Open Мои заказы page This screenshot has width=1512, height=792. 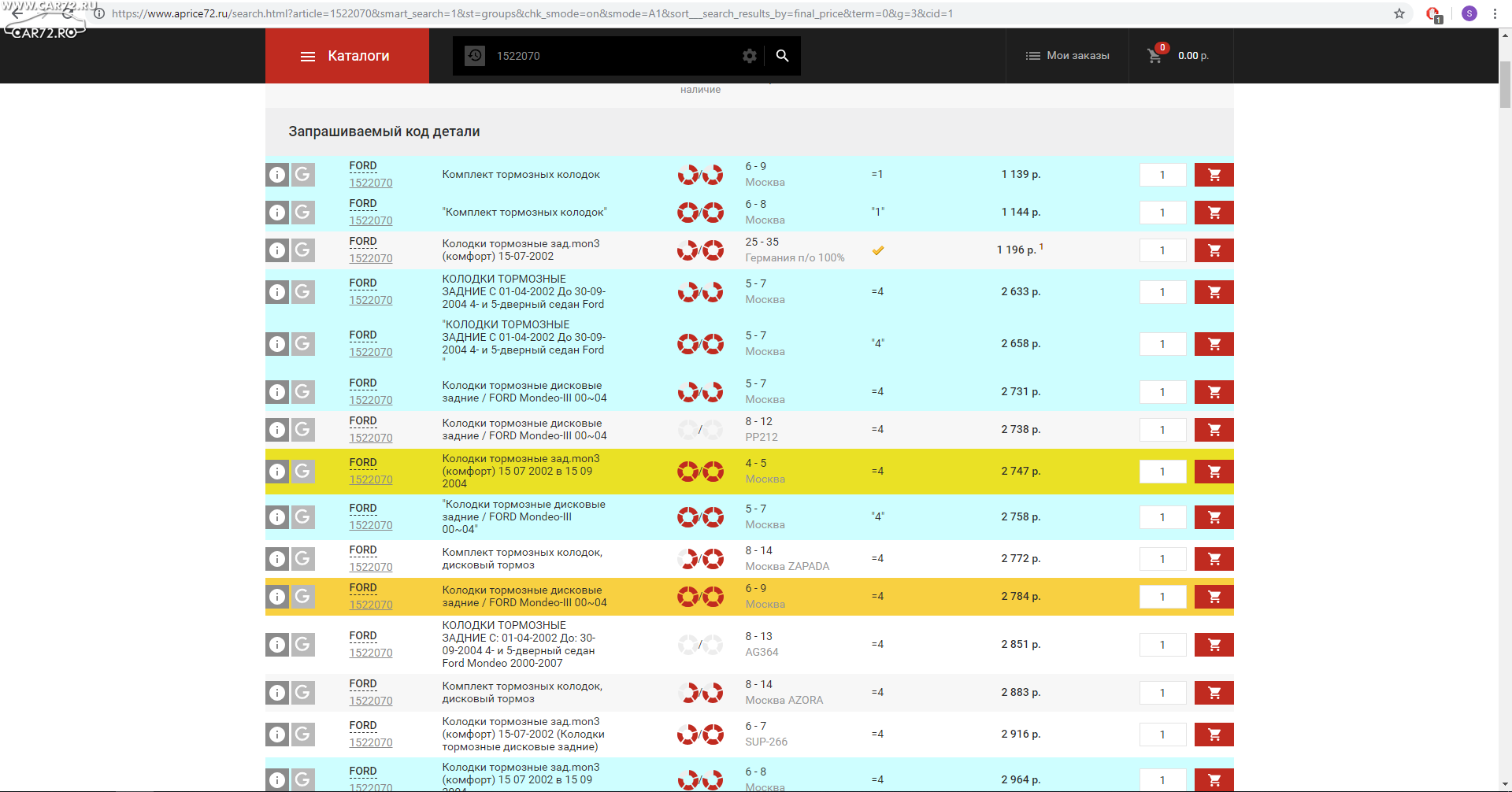(1067, 56)
